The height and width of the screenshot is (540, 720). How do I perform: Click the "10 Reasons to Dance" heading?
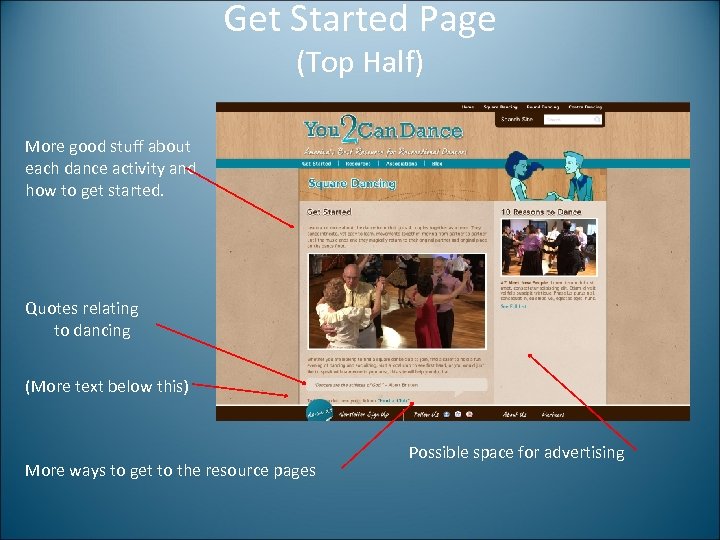point(541,212)
